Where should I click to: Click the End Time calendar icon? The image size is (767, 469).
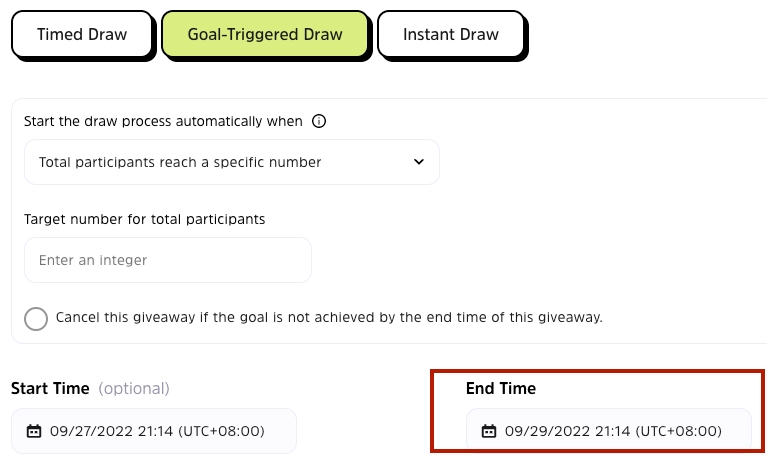(489, 432)
